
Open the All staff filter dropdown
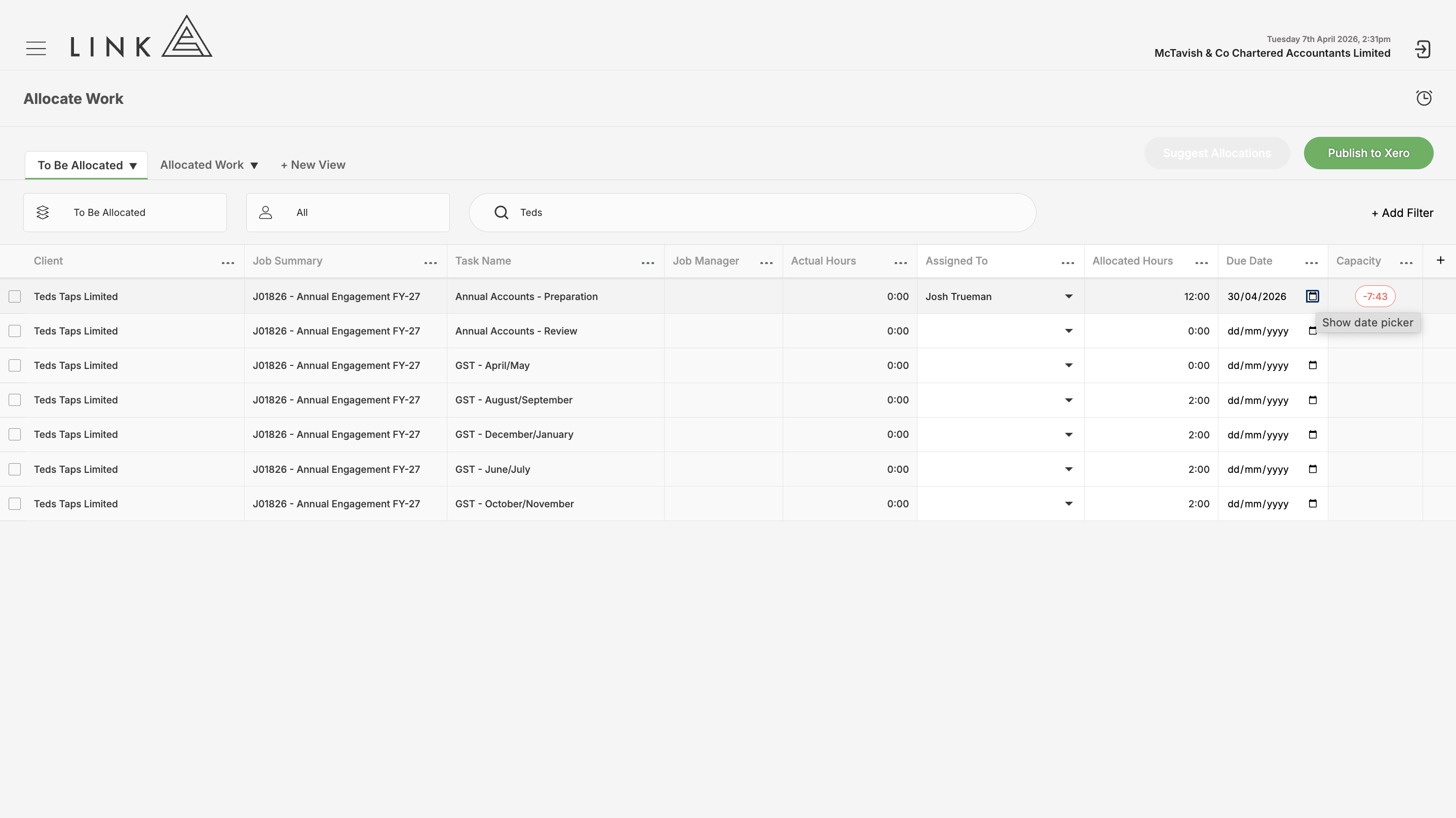pyautogui.click(x=348, y=212)
